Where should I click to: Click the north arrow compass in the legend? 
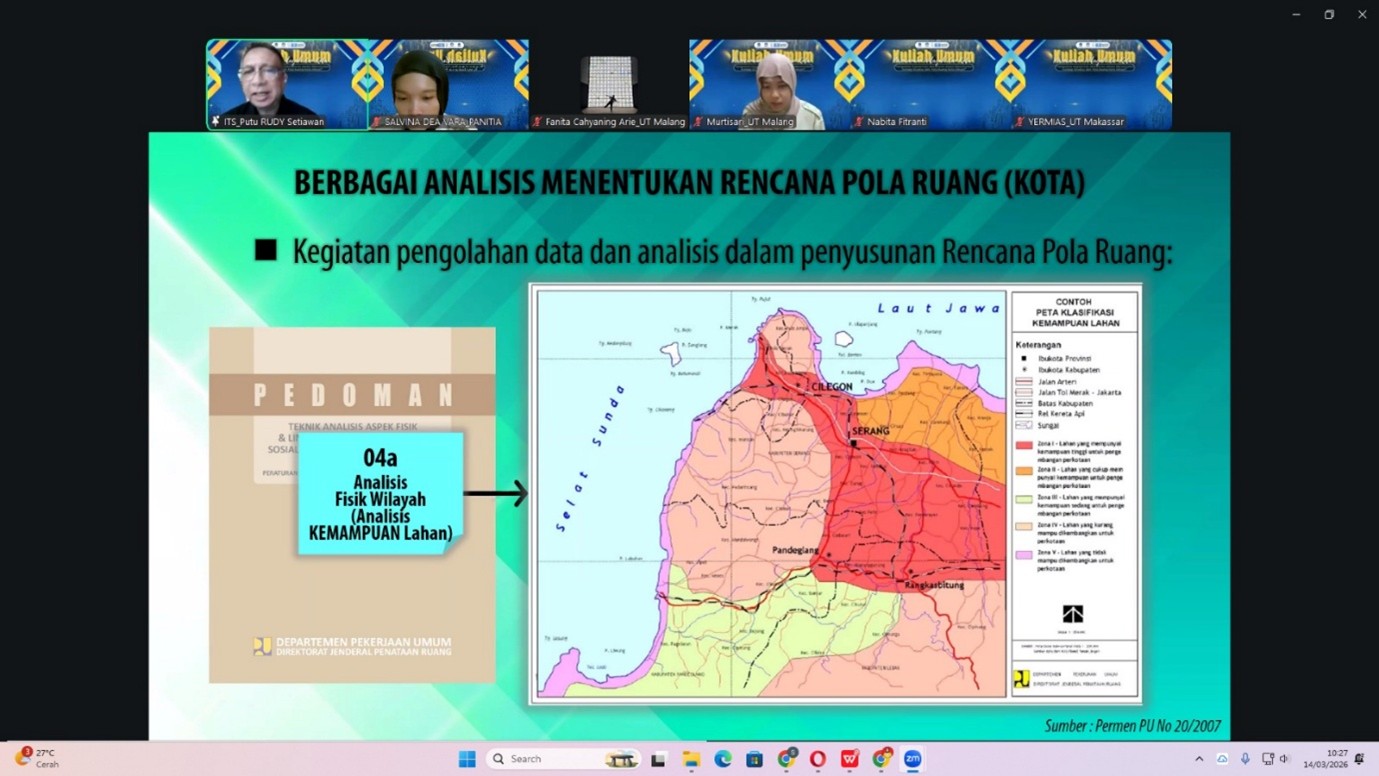point(1073,614)
